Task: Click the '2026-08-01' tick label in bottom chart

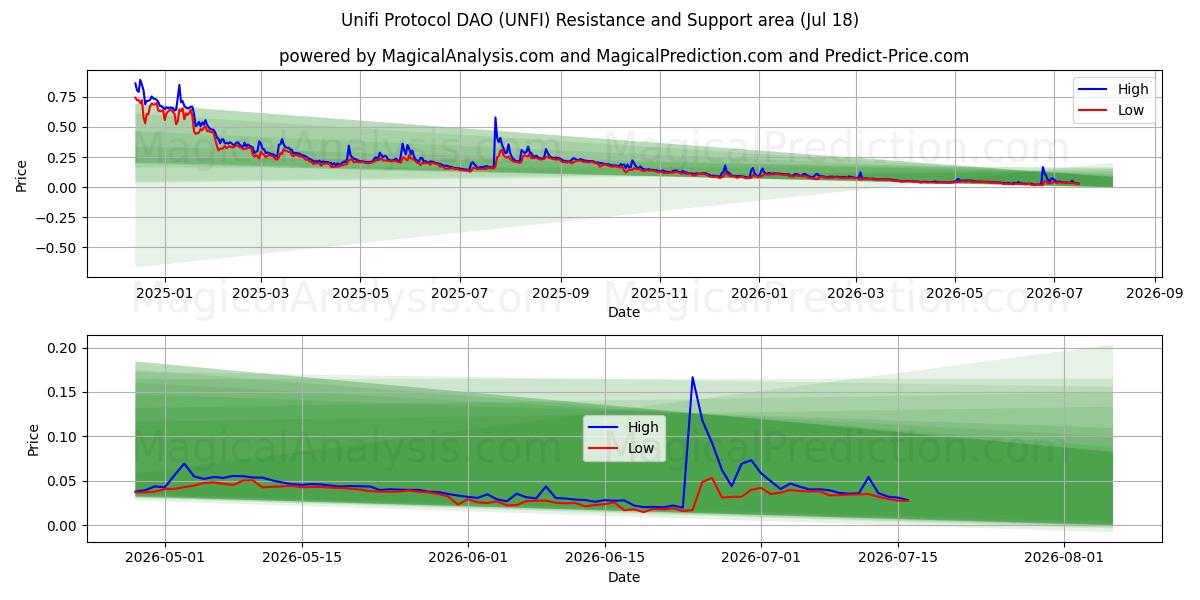Action: [1064, 559]
